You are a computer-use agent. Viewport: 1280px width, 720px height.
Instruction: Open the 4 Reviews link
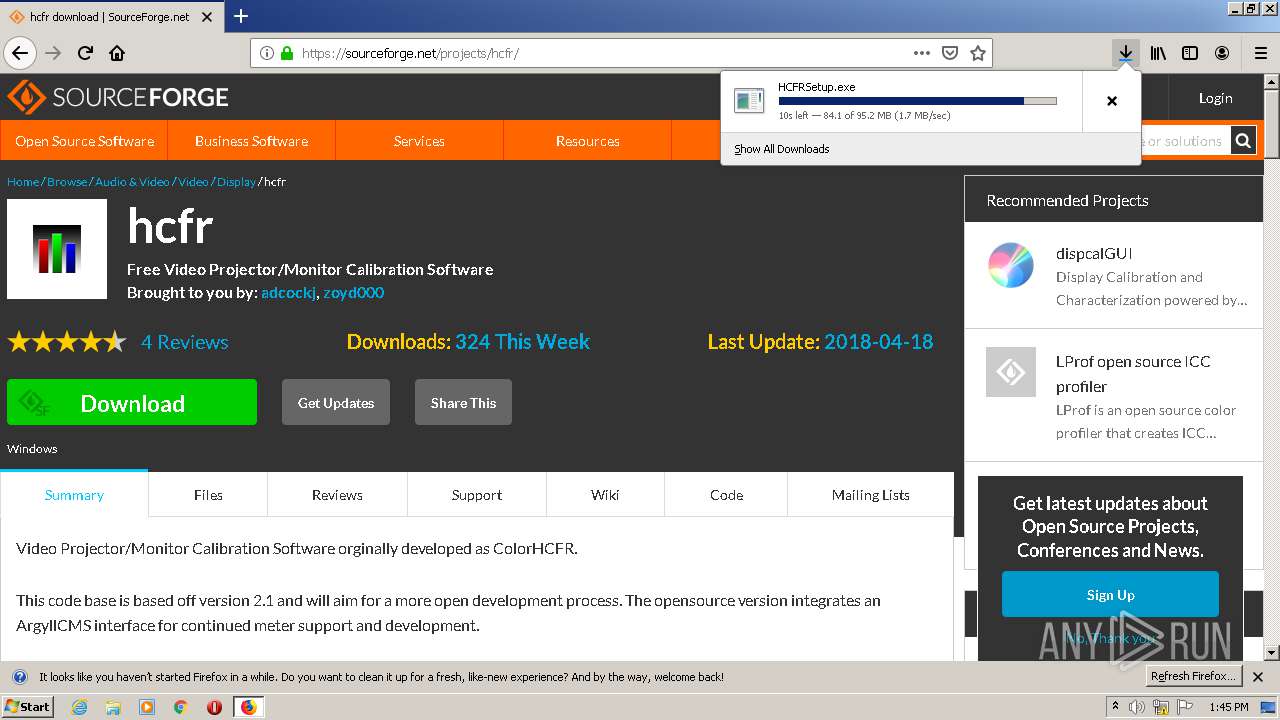184,342
